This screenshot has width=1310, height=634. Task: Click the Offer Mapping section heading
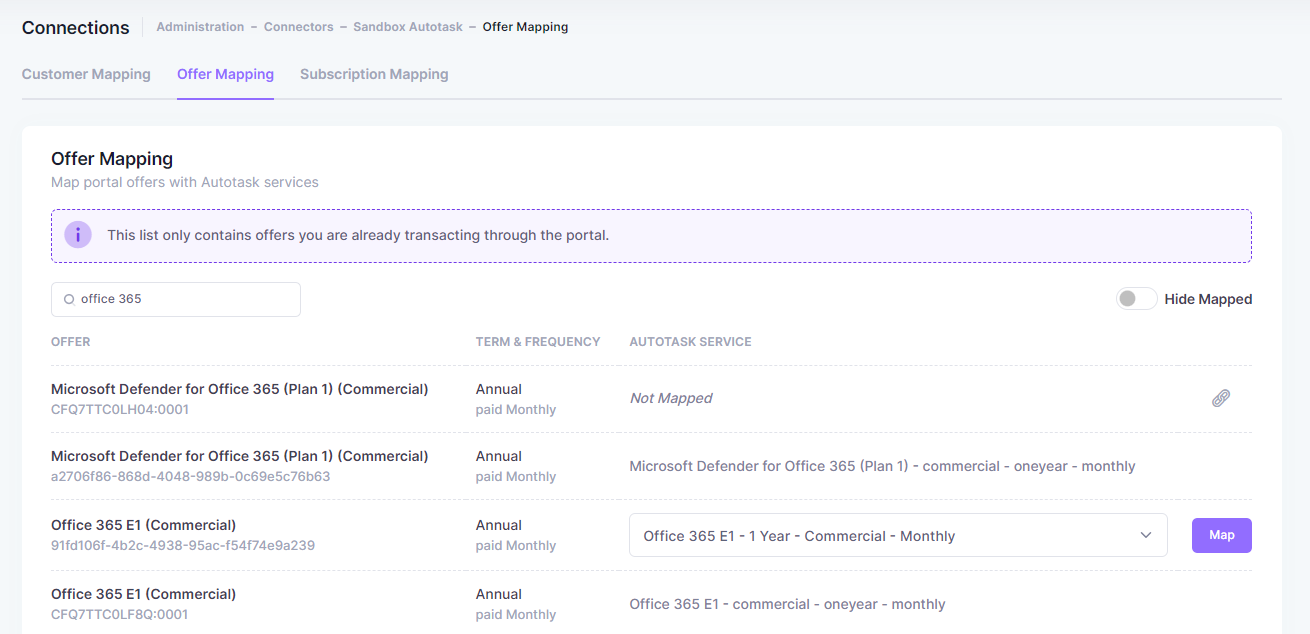112,159
